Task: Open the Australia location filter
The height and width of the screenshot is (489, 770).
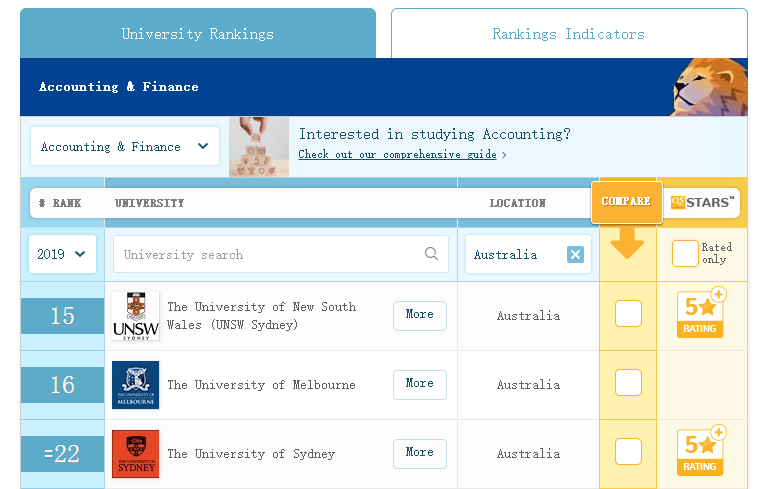Action: (528, 254)
